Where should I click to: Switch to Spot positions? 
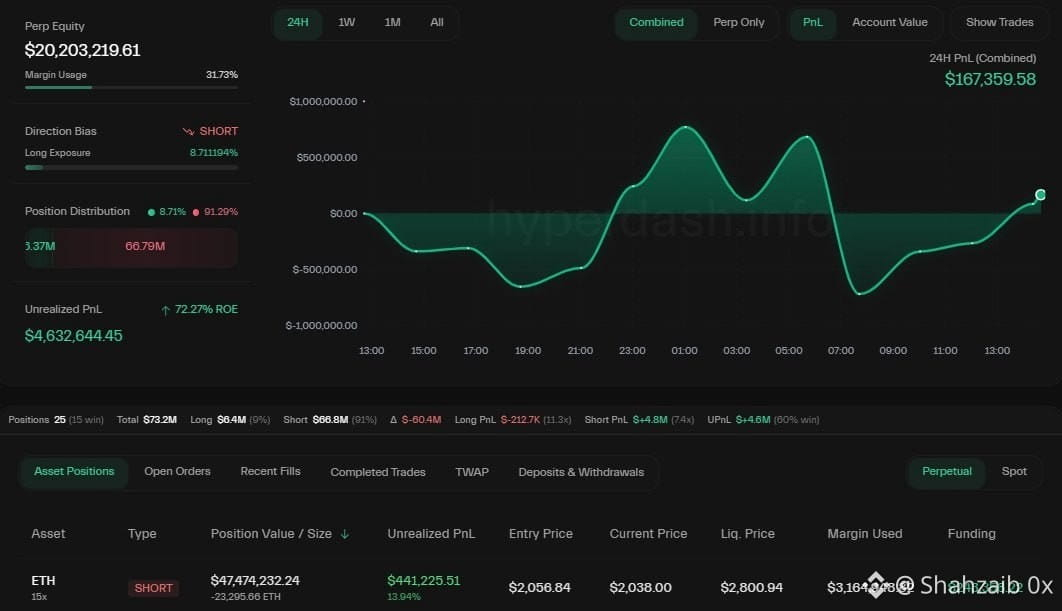[x=1014, y=471]
